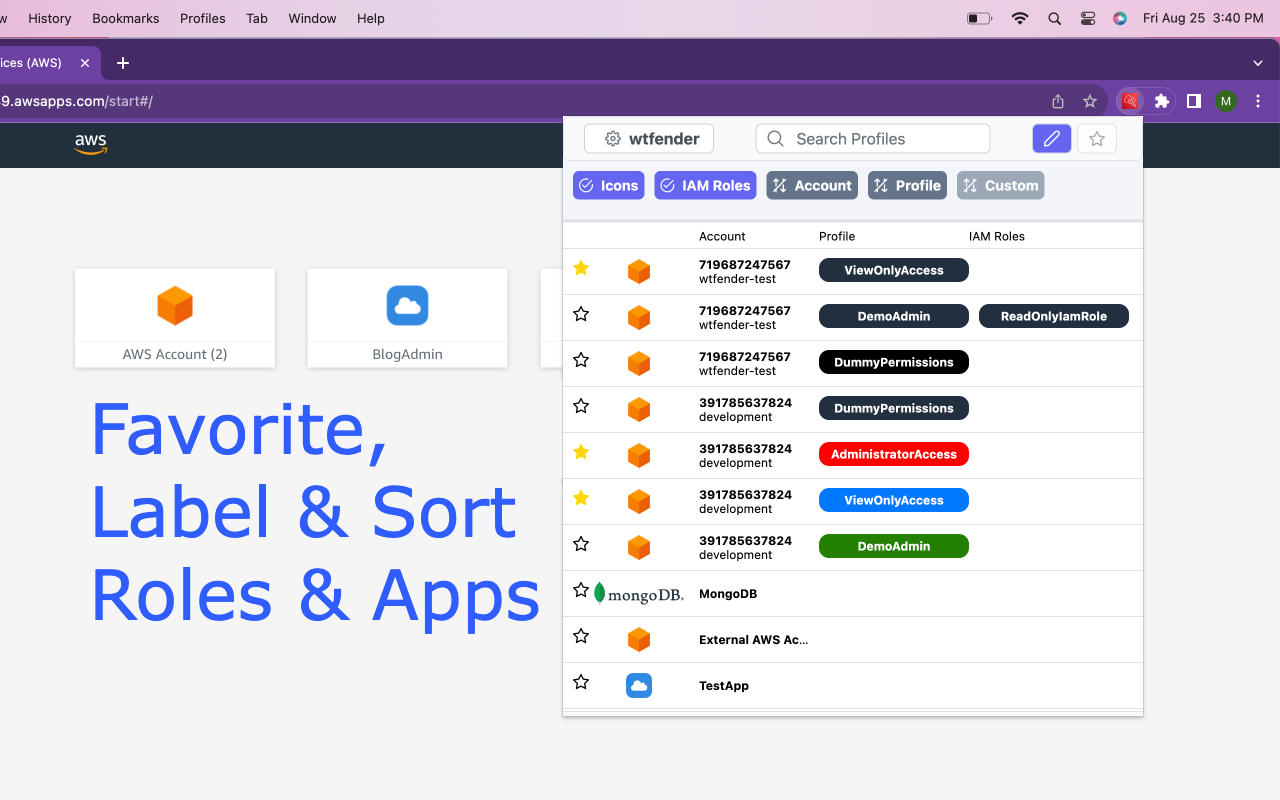1280x800 pixels.
Task: Enable the Profile sort chip
Action: coord(907,186)
